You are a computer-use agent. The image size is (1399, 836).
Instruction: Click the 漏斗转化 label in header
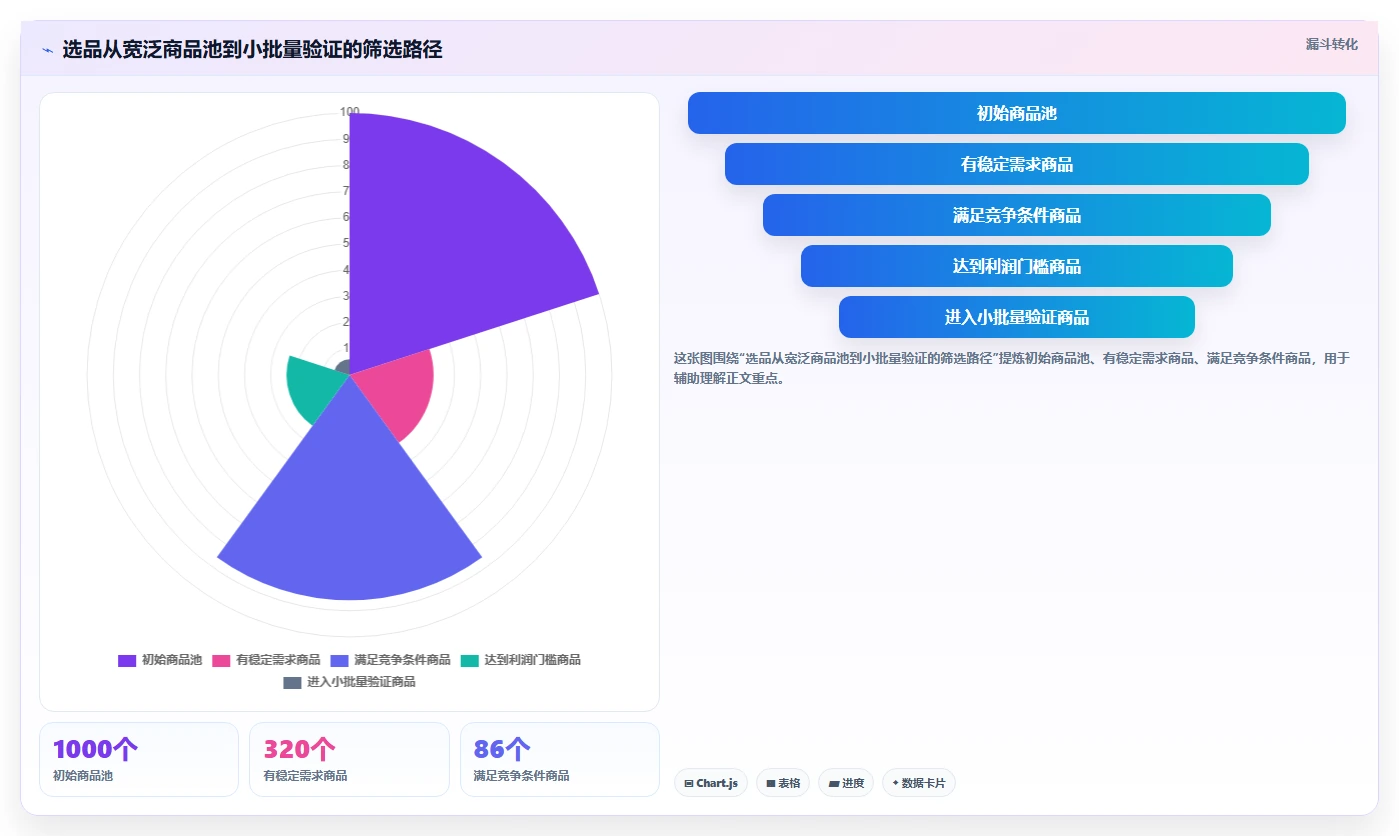tap(1331, 44)
